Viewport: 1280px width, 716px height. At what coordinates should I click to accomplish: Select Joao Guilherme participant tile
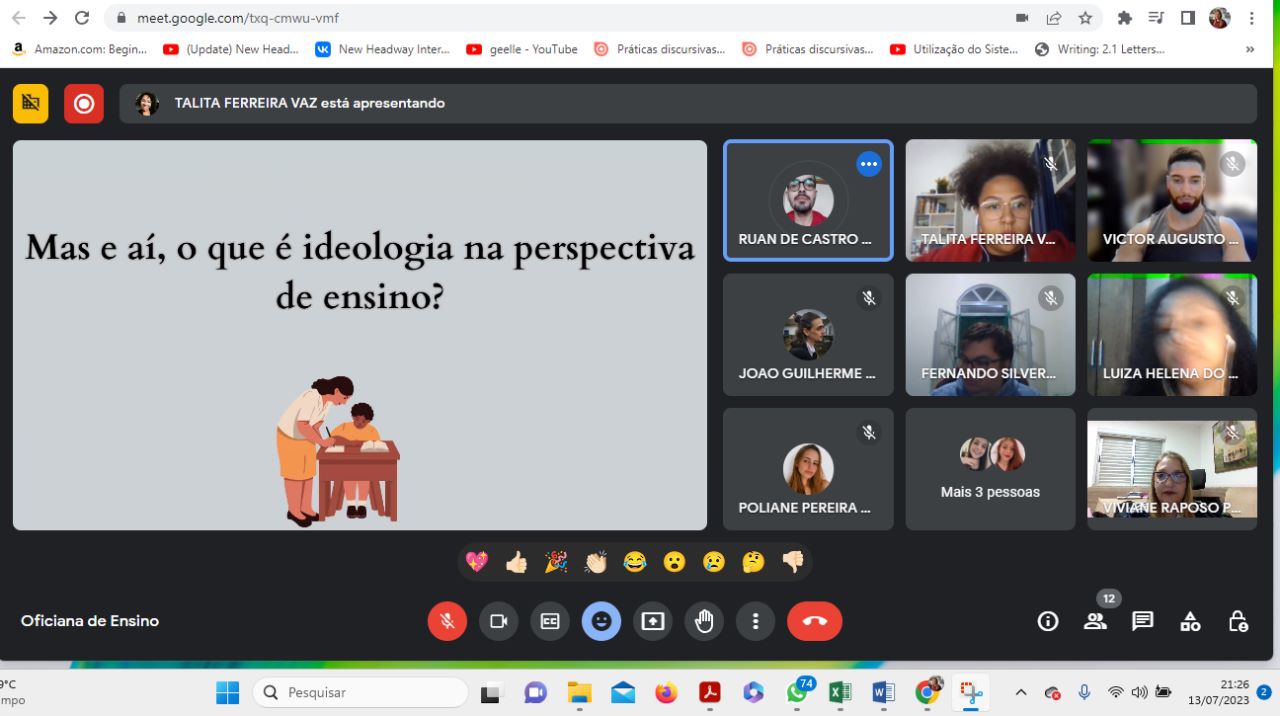pyautogui.click(x=808, y=334)
